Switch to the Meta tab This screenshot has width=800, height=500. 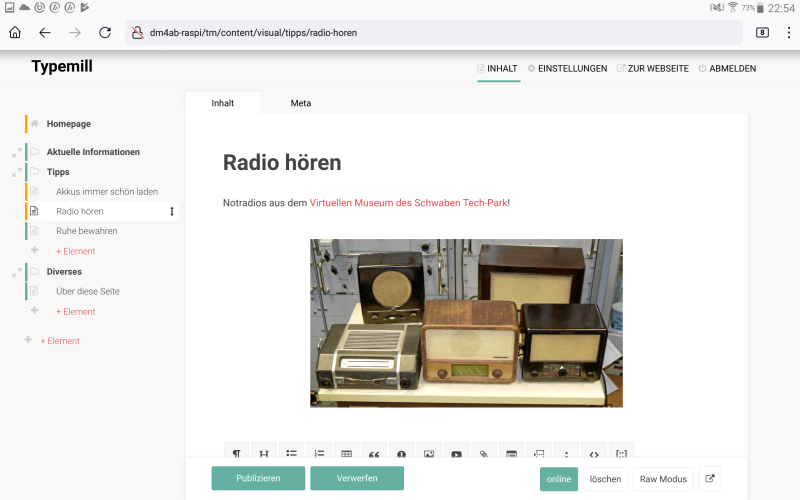pyautogui.click(x=300, y=103)
